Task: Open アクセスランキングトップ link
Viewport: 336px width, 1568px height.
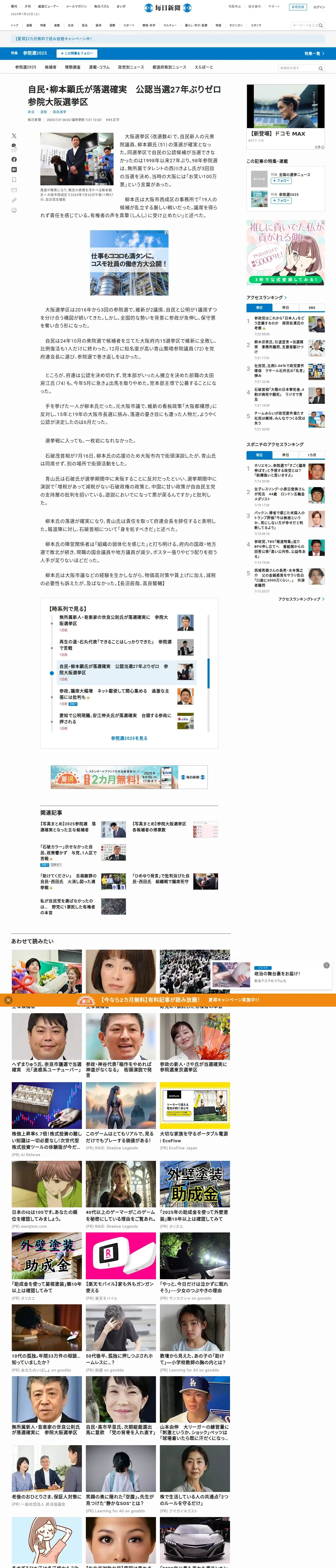Action: (x=301, y=599)
